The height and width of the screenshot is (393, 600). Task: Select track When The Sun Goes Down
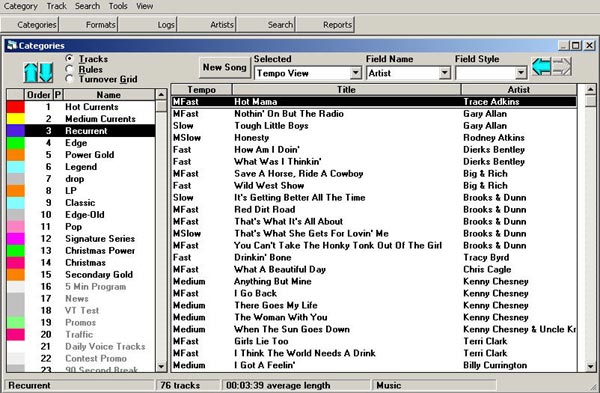[374, 329]
